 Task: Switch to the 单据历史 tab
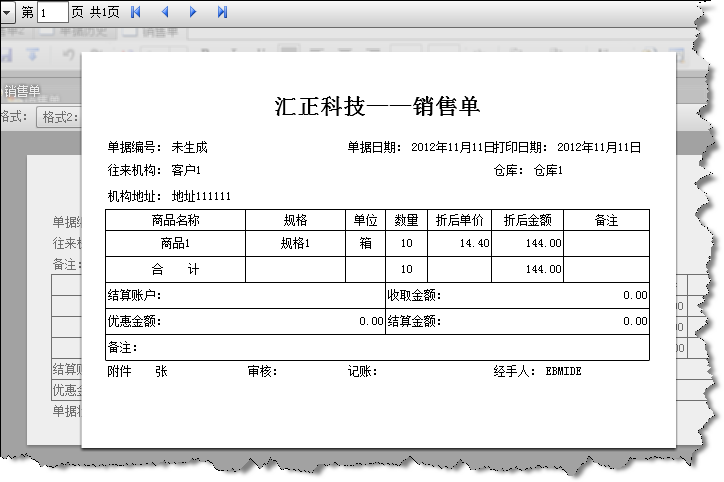[x=80, y=31]
